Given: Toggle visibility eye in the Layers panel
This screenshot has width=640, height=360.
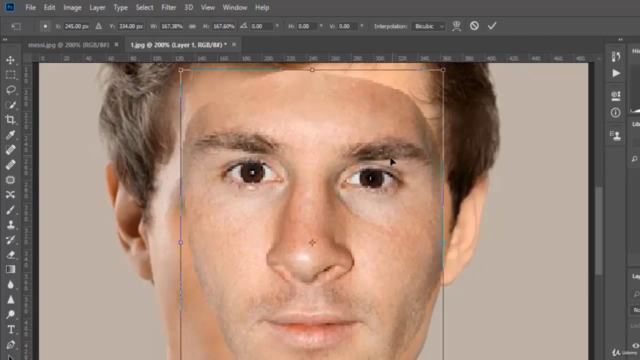Looking at the screenshot, I should click(636, 346).
